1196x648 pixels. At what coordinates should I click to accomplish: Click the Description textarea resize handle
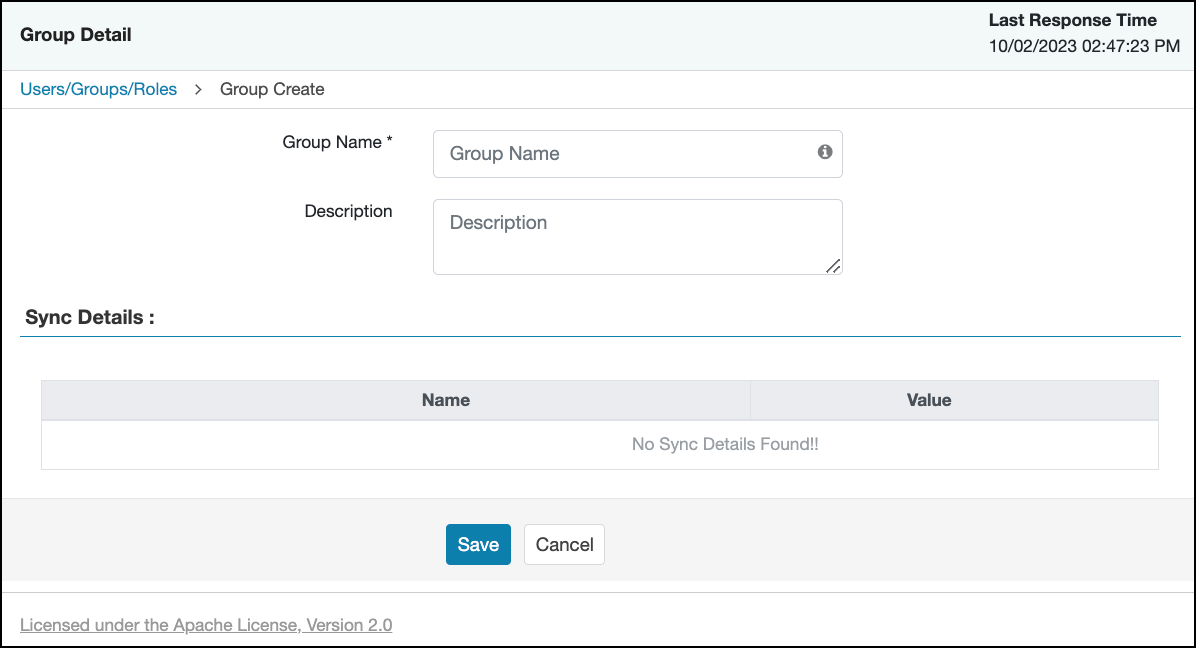click(833, 265)
